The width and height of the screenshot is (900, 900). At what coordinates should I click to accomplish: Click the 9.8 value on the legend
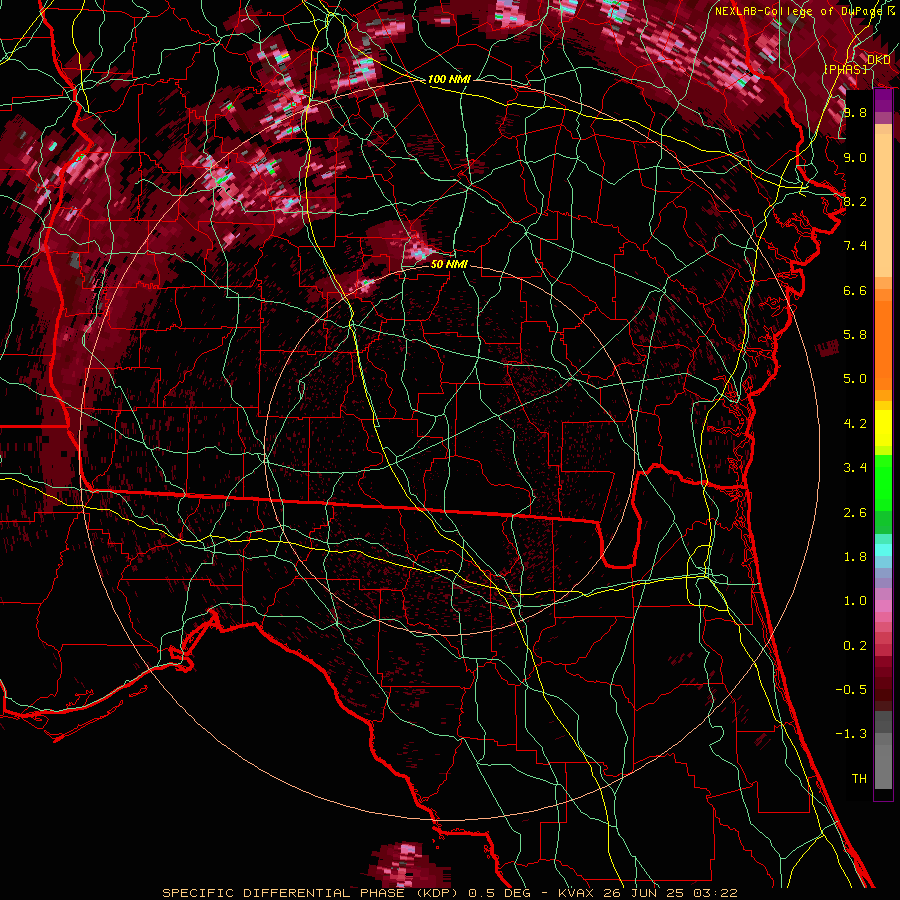point(855,112)
